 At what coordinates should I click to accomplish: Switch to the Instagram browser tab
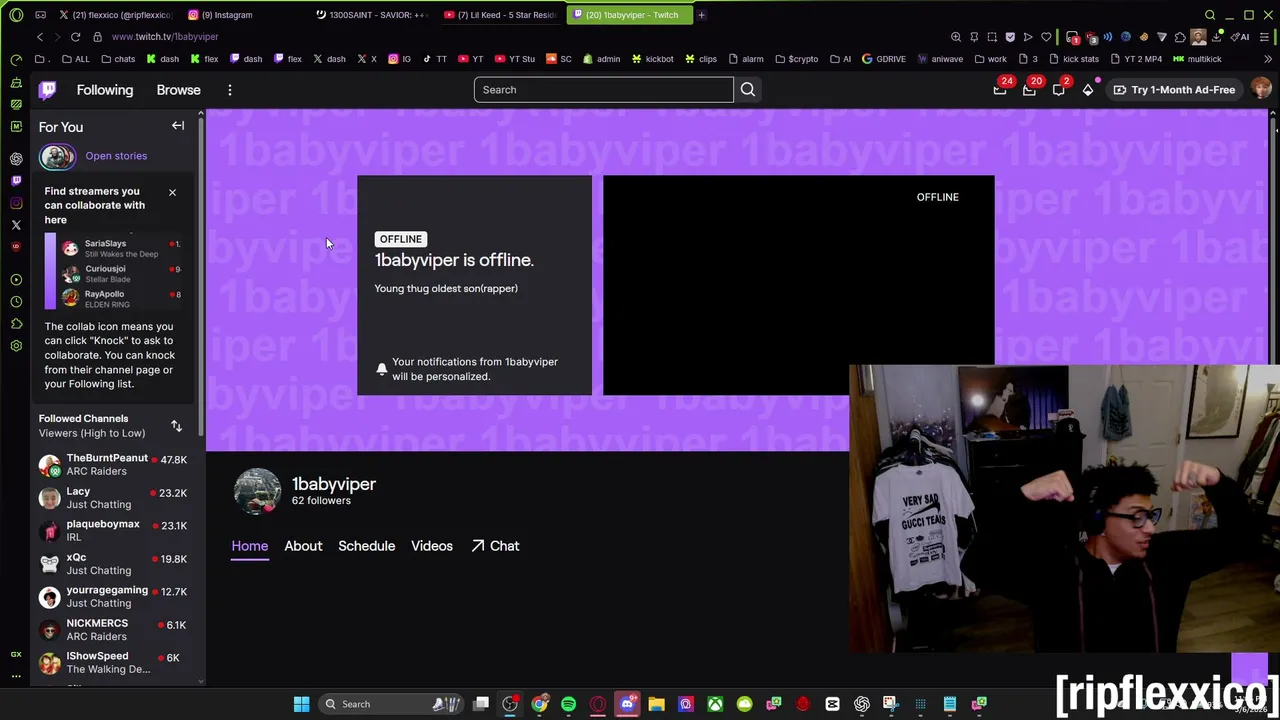click(x=245, y=15)
